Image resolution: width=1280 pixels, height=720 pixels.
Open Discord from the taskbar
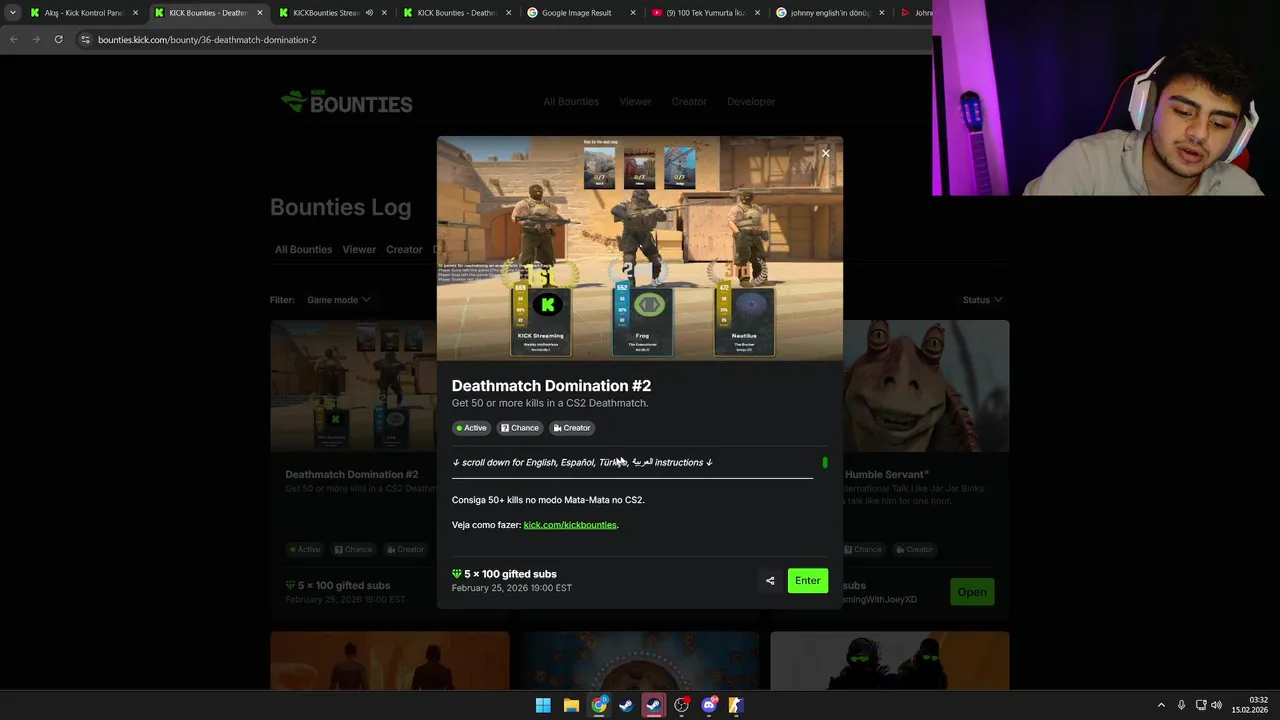709,705
